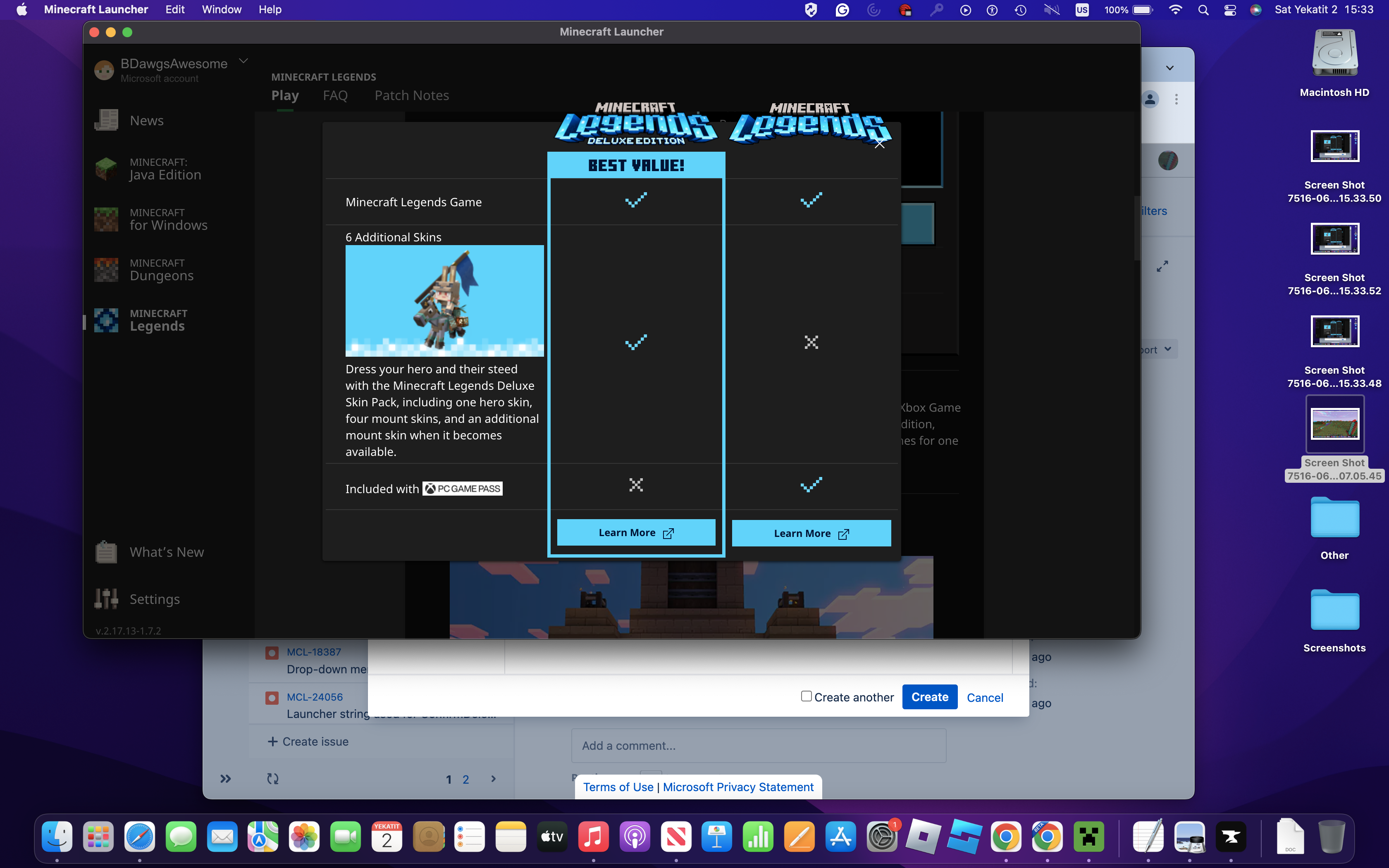Open What's New clipboard icon
The image size is (1389, 868).
tap(106, 552)
